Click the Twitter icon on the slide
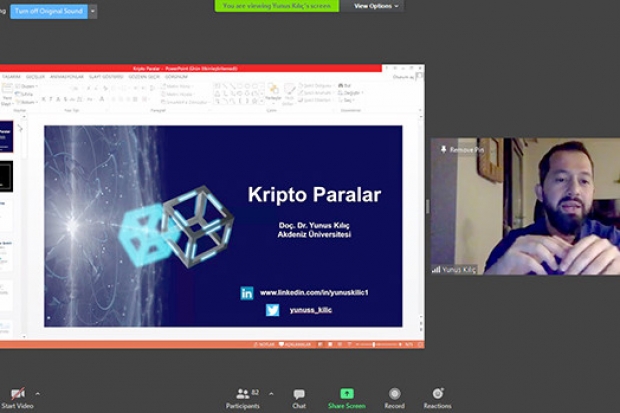This screenshot has width=620, height=413. tap(272, 310)
